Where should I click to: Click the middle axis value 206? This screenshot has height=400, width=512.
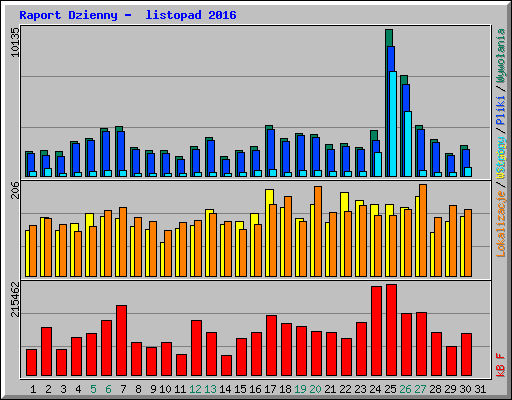click(15, 190)
